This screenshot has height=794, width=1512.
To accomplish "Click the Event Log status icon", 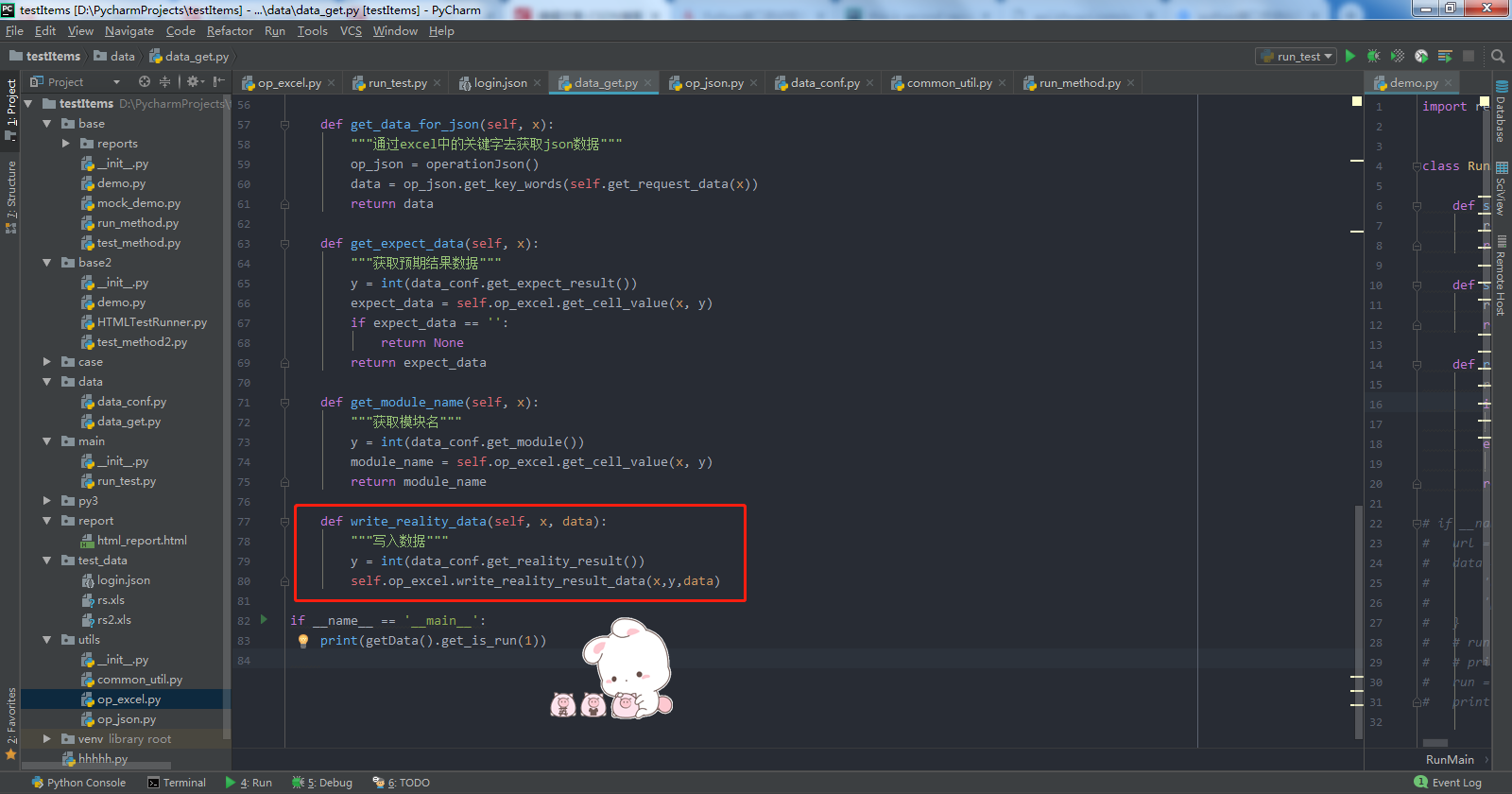I will (1420, 782).
